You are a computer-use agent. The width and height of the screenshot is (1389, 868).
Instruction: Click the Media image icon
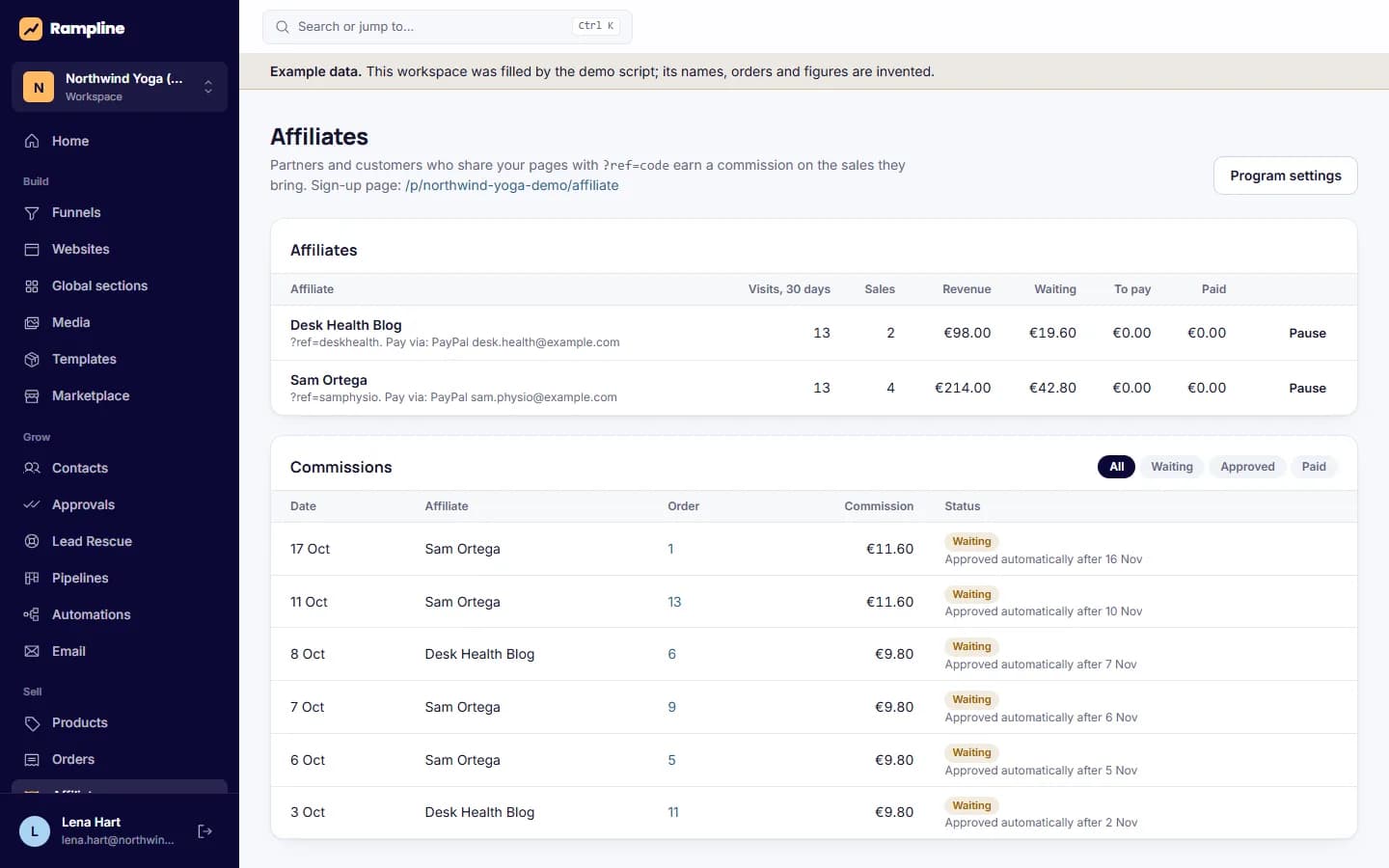coord(32,322)
